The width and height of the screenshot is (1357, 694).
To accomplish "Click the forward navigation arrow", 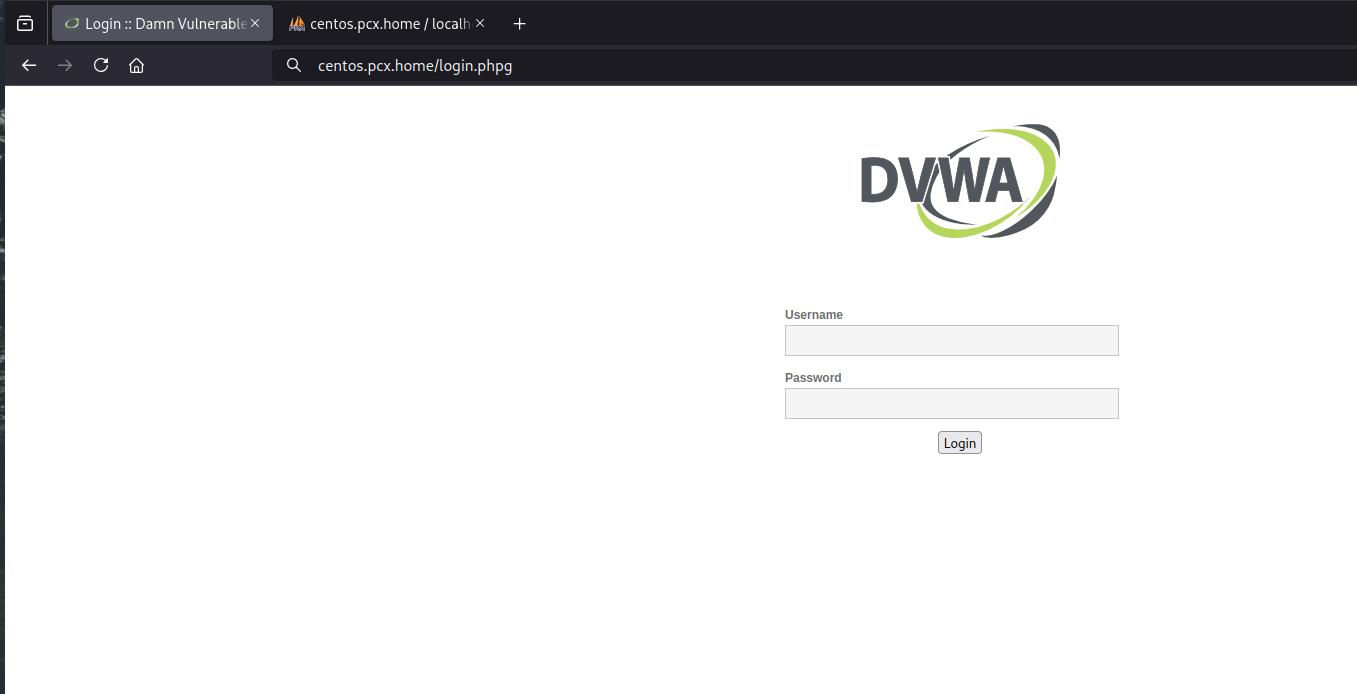I will coord(65,65).
